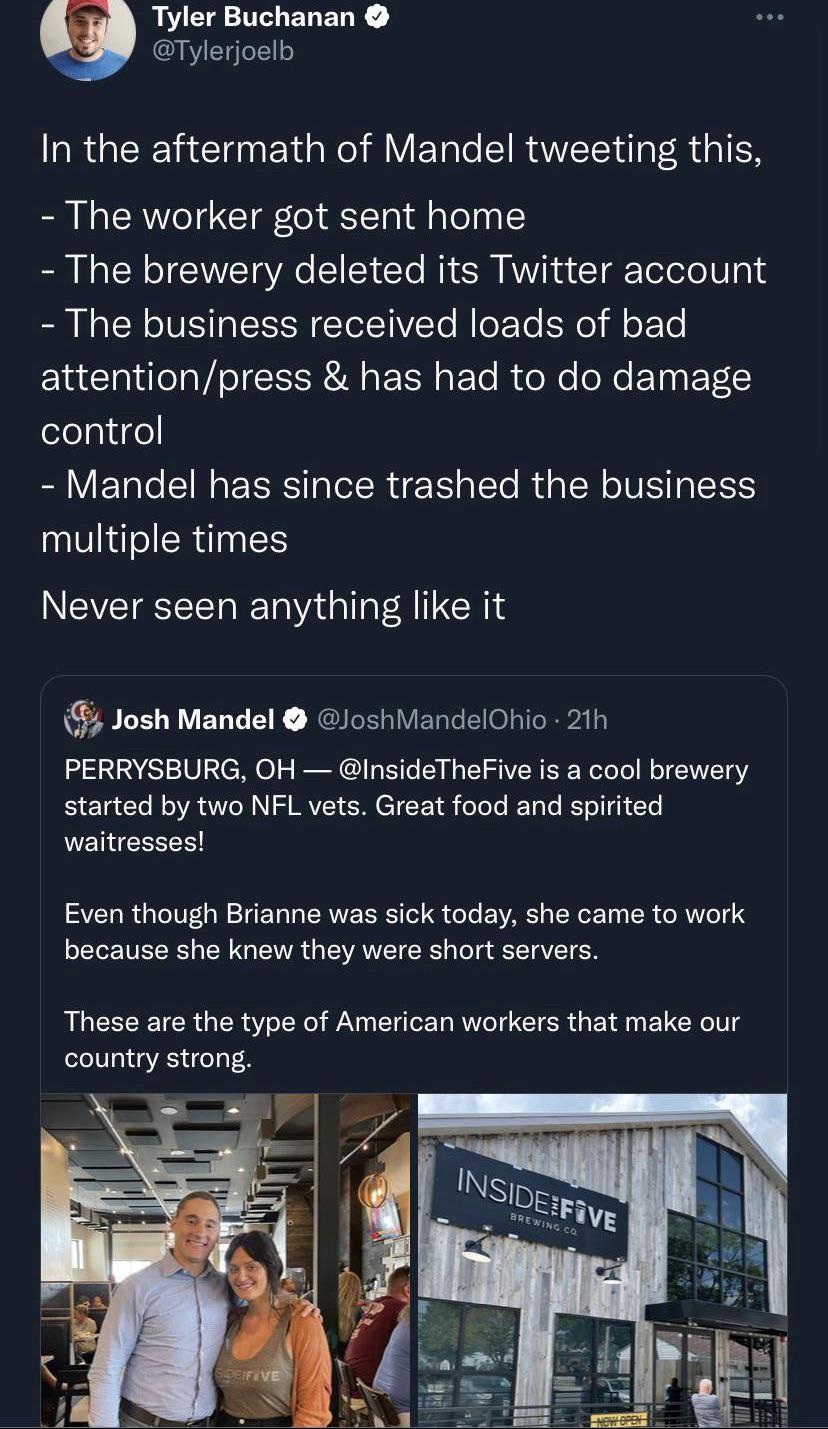Open the 21h timestamp link
The width and height of the screenshot is (828, 1429).
click(x=587, y=719)
